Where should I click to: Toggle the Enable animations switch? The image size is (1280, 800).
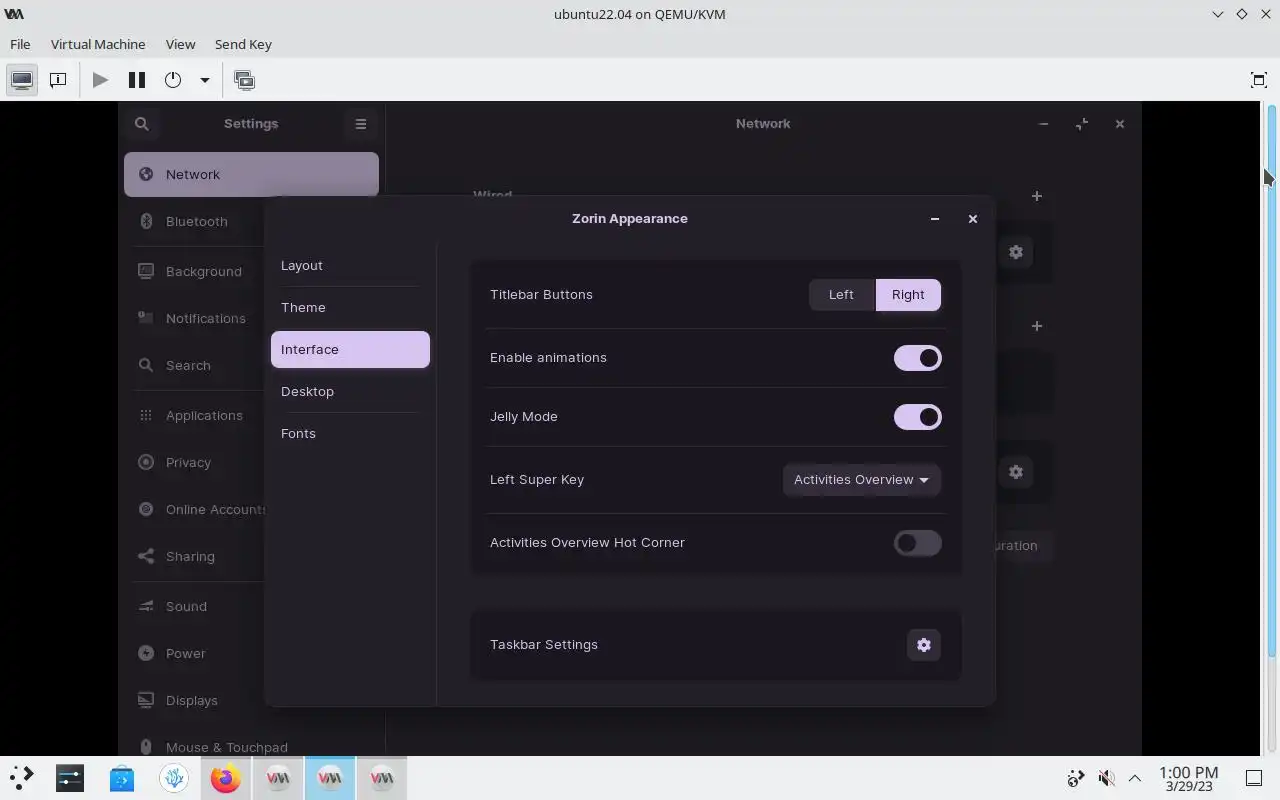(918, 358)
